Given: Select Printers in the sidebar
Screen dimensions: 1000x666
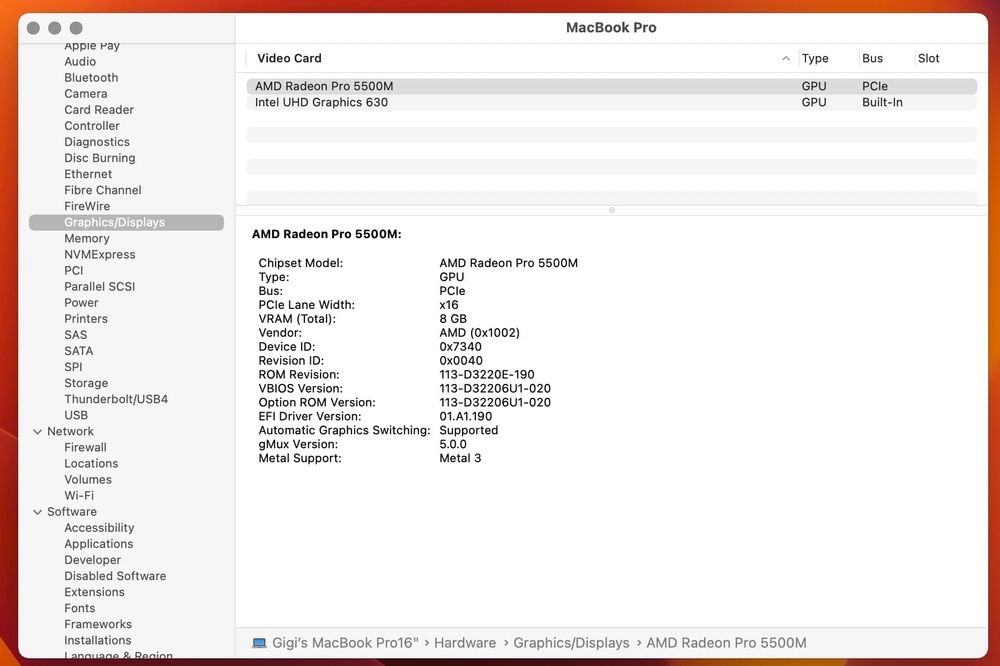Looking at the screenshot, I should pos(85,319).
